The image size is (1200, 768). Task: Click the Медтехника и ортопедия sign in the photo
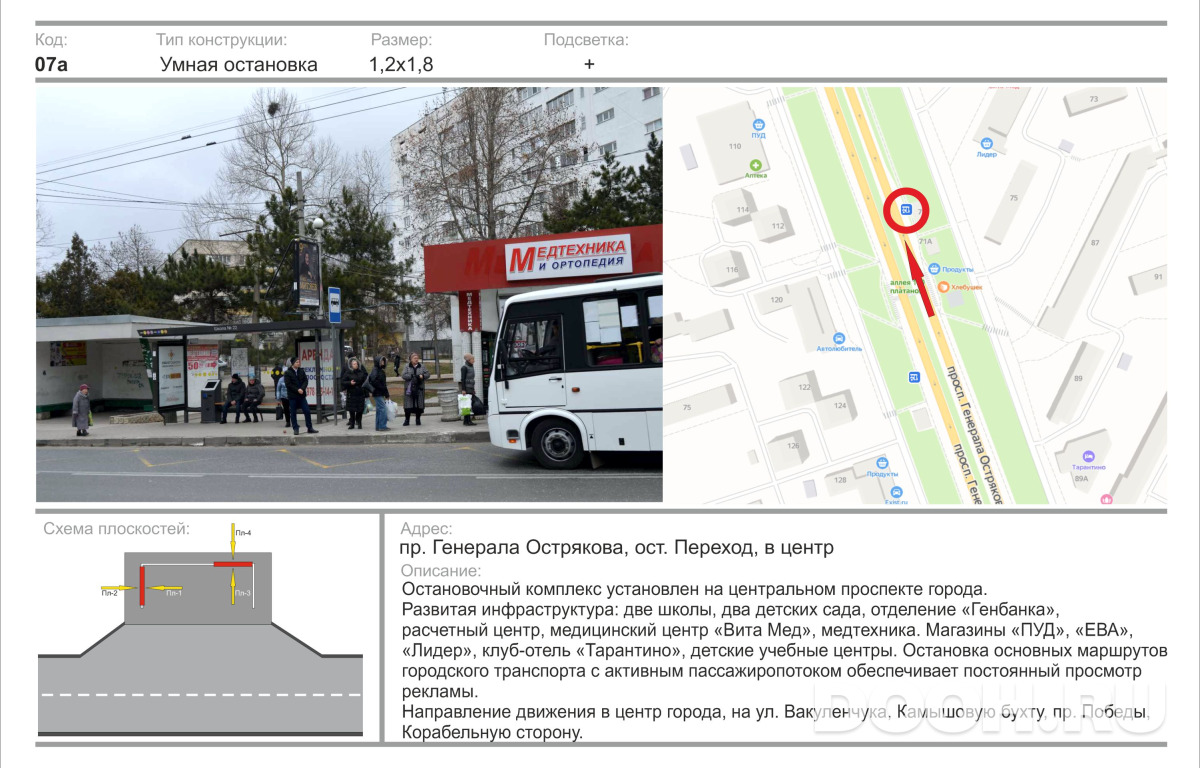point(568,256)
